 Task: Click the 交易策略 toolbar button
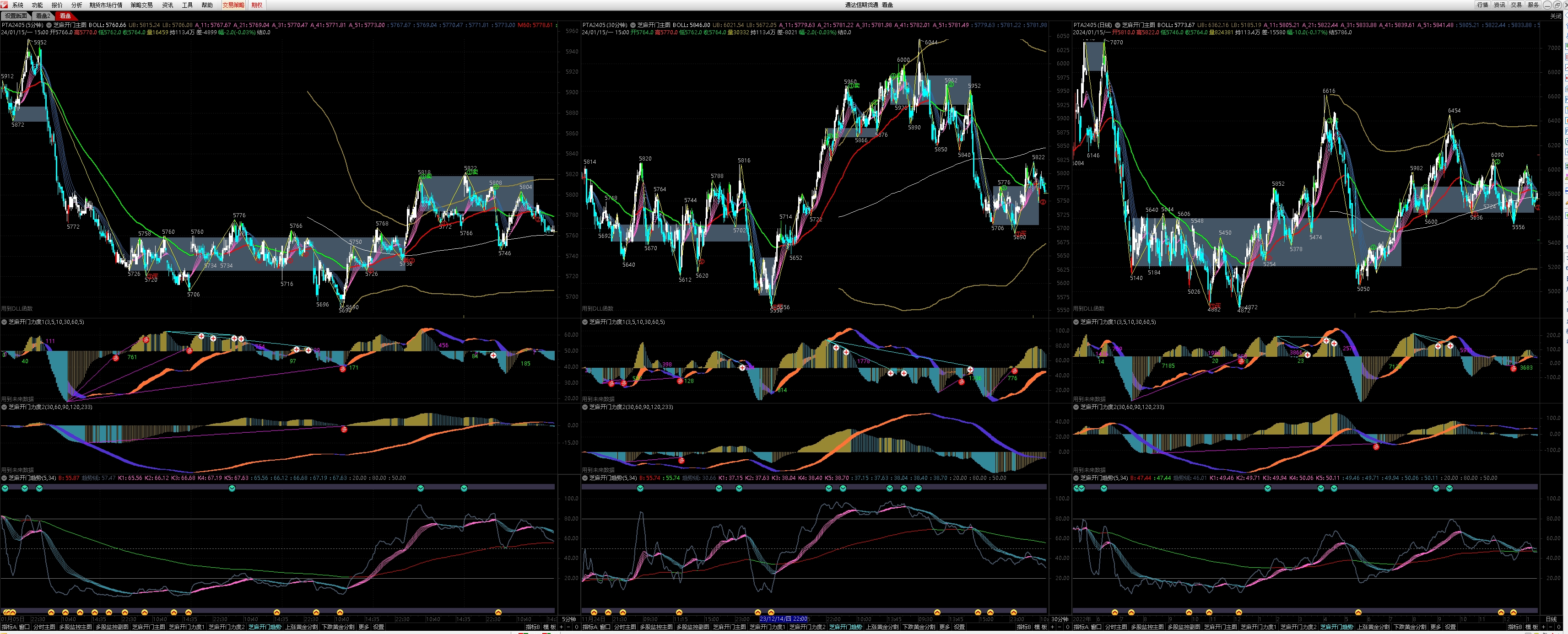233,5
